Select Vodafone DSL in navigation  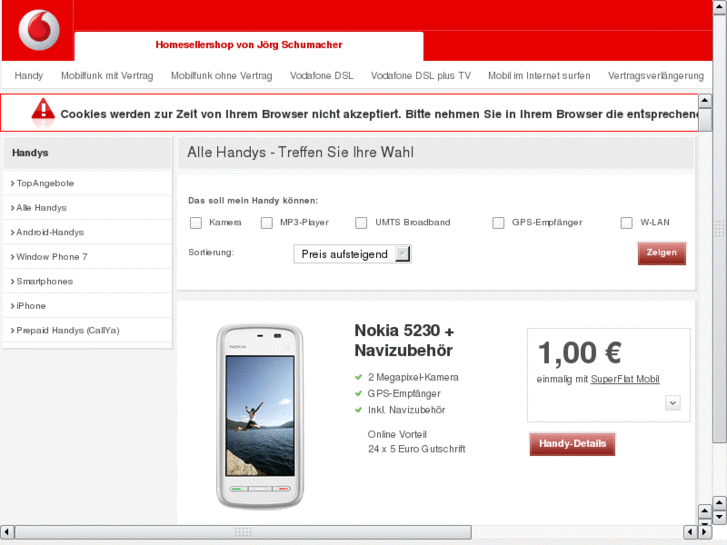[322, 76]
